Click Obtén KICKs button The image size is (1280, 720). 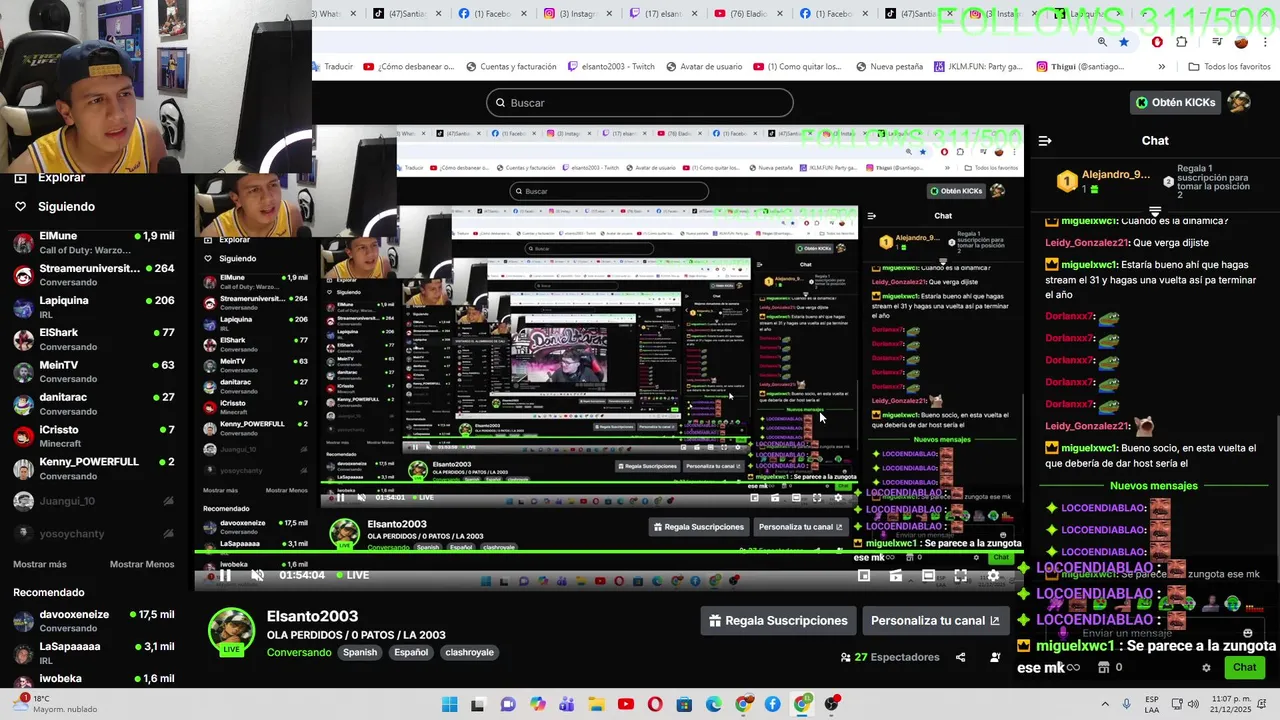click(1175, 102)
